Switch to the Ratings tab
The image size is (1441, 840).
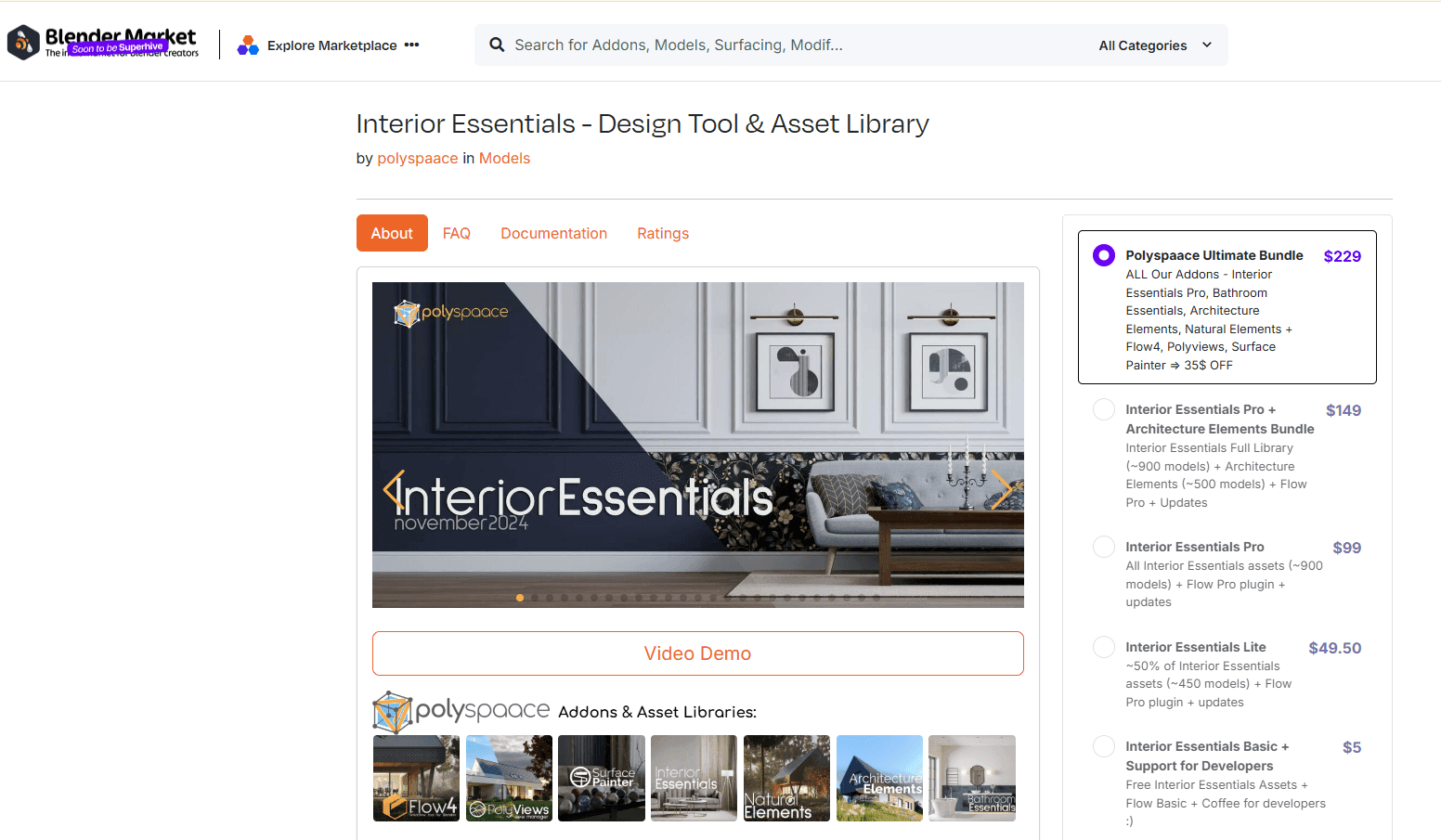pos(662,233)
